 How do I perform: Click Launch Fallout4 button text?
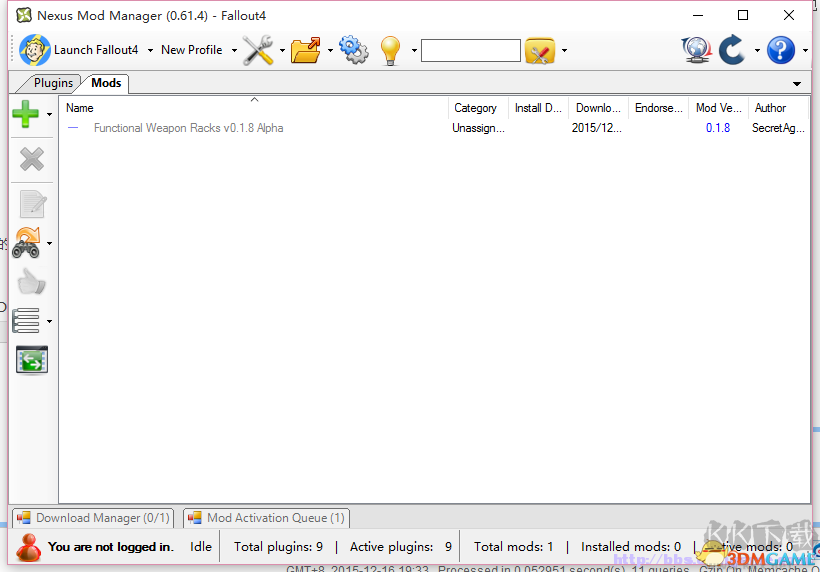tap(96, 50)
